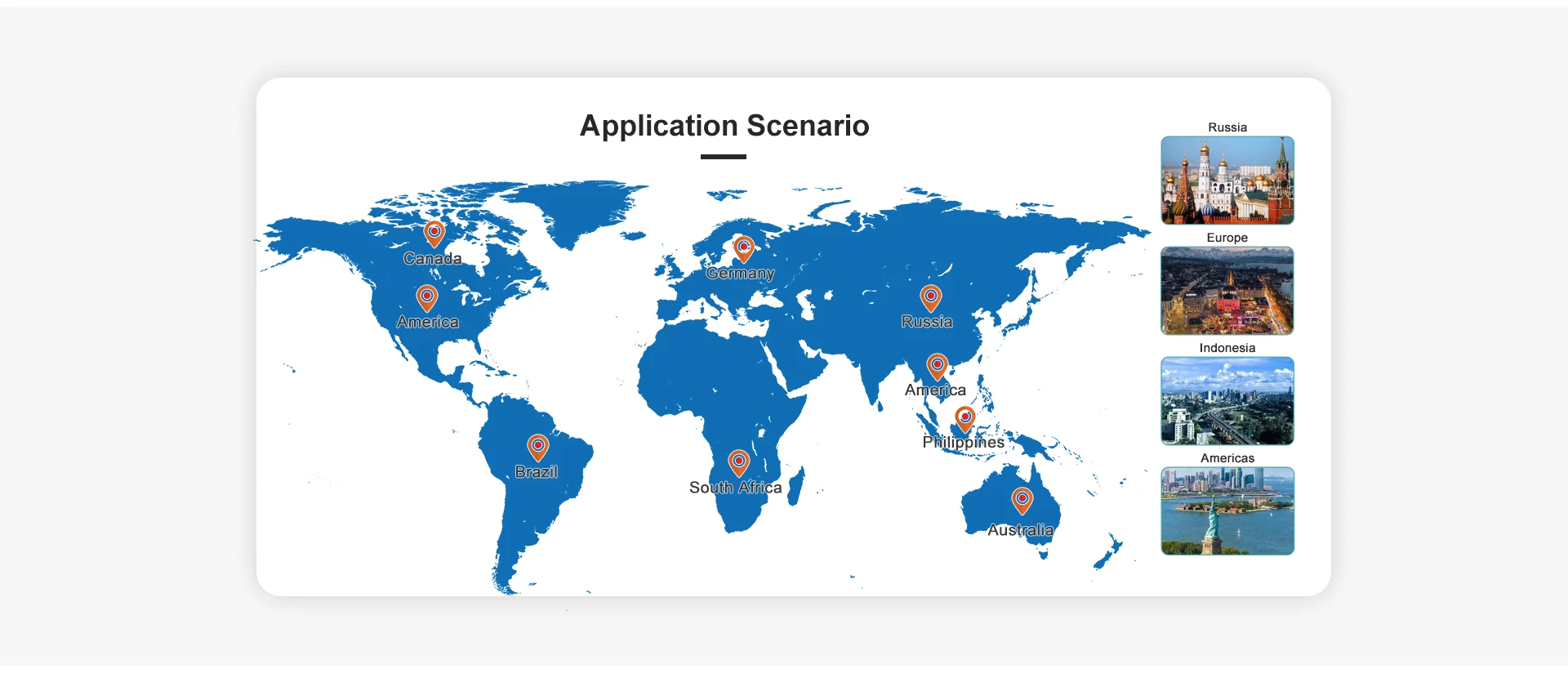Open the Indonesia skyline thumbnail
The height and width of the screenshot is (673, 1568).
coord(1227,401)
